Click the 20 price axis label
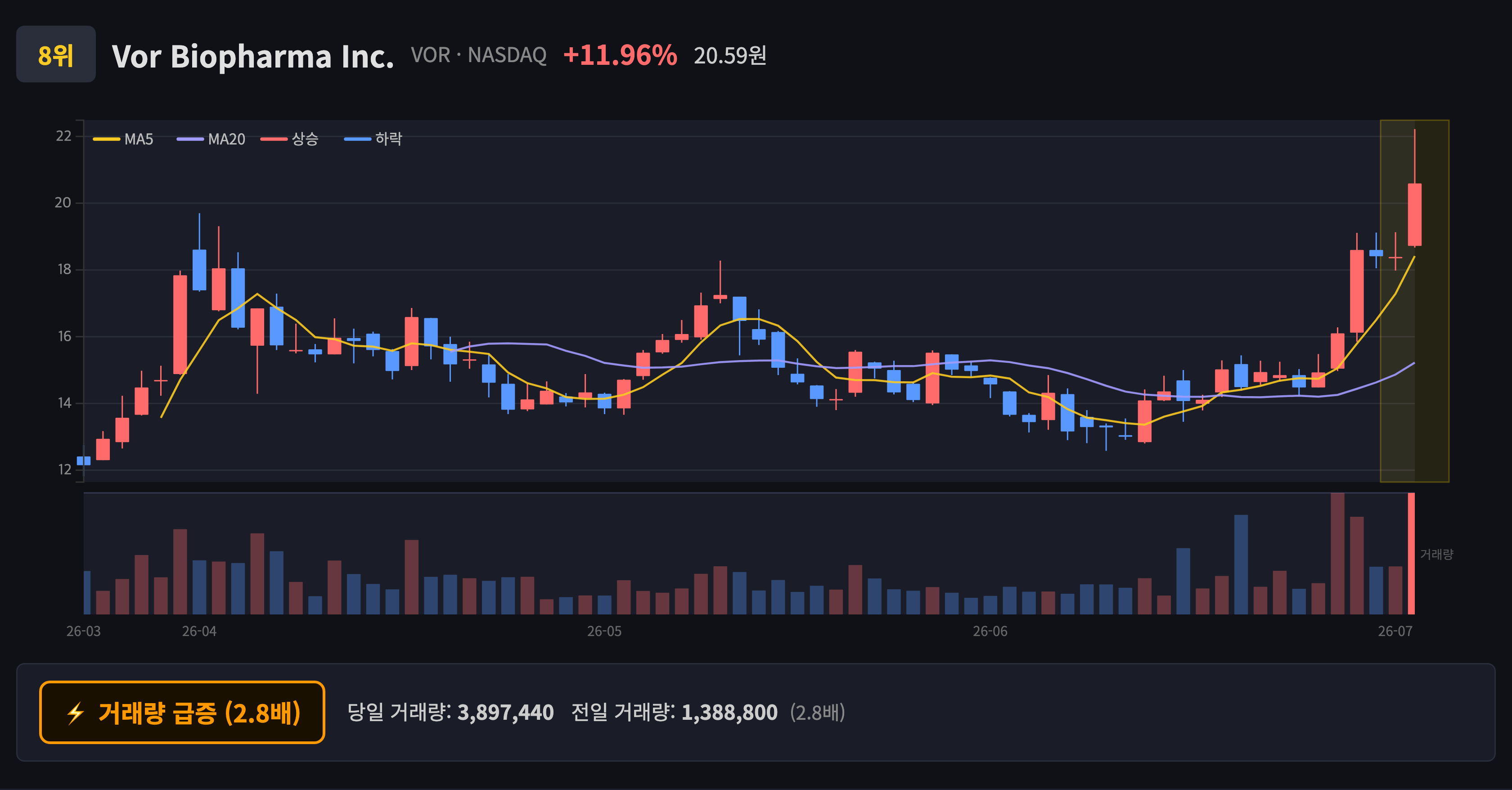This screenshot has width=1512, height=790. pyautogui.click(x=63, y=203)
